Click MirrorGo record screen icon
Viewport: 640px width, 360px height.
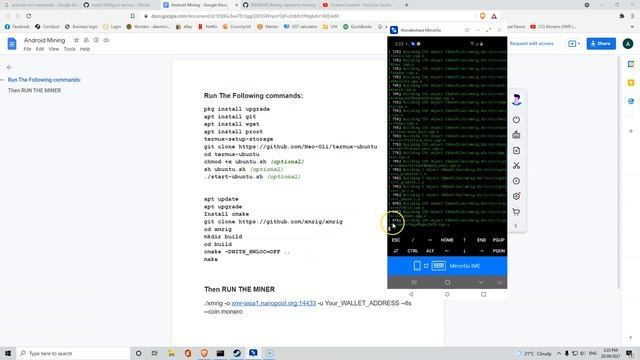(516, 181)
